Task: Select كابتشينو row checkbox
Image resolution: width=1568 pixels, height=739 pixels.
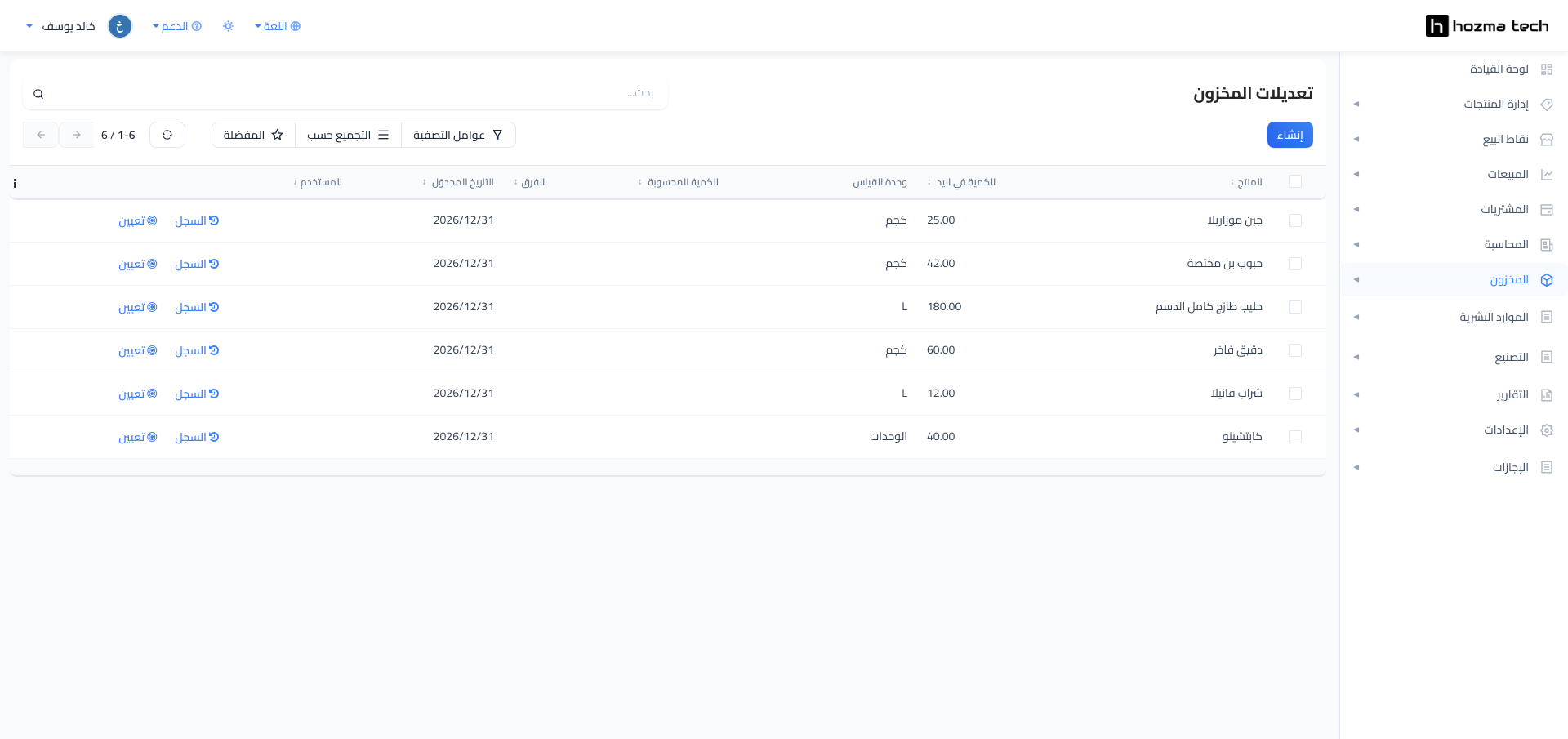Action: coord(1294,437)
